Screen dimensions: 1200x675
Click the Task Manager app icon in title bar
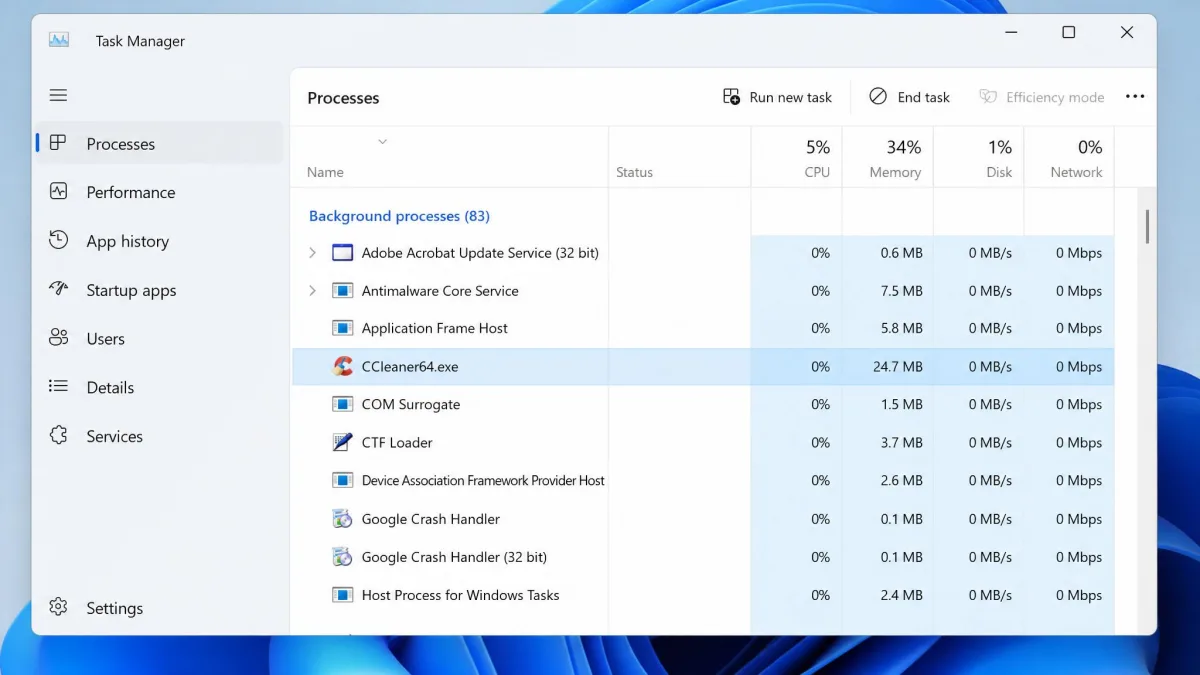tap(59, 40)
